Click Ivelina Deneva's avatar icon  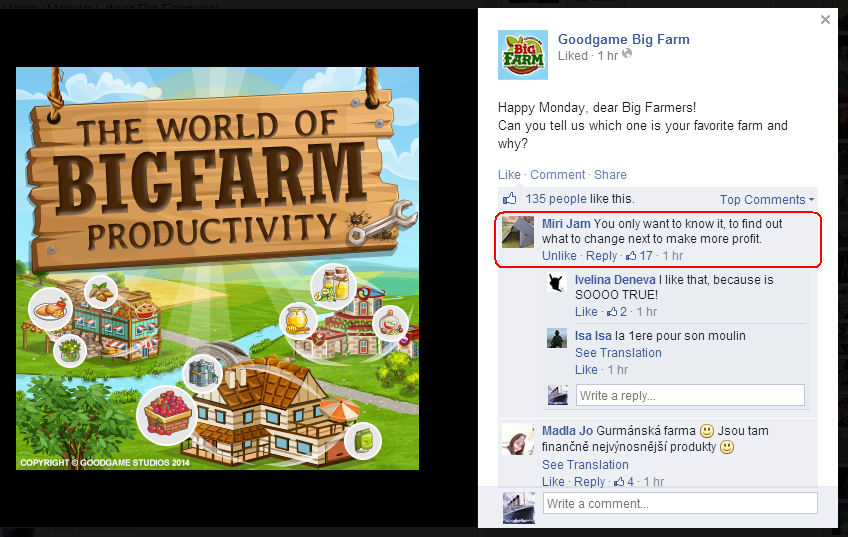click(556, 282)
